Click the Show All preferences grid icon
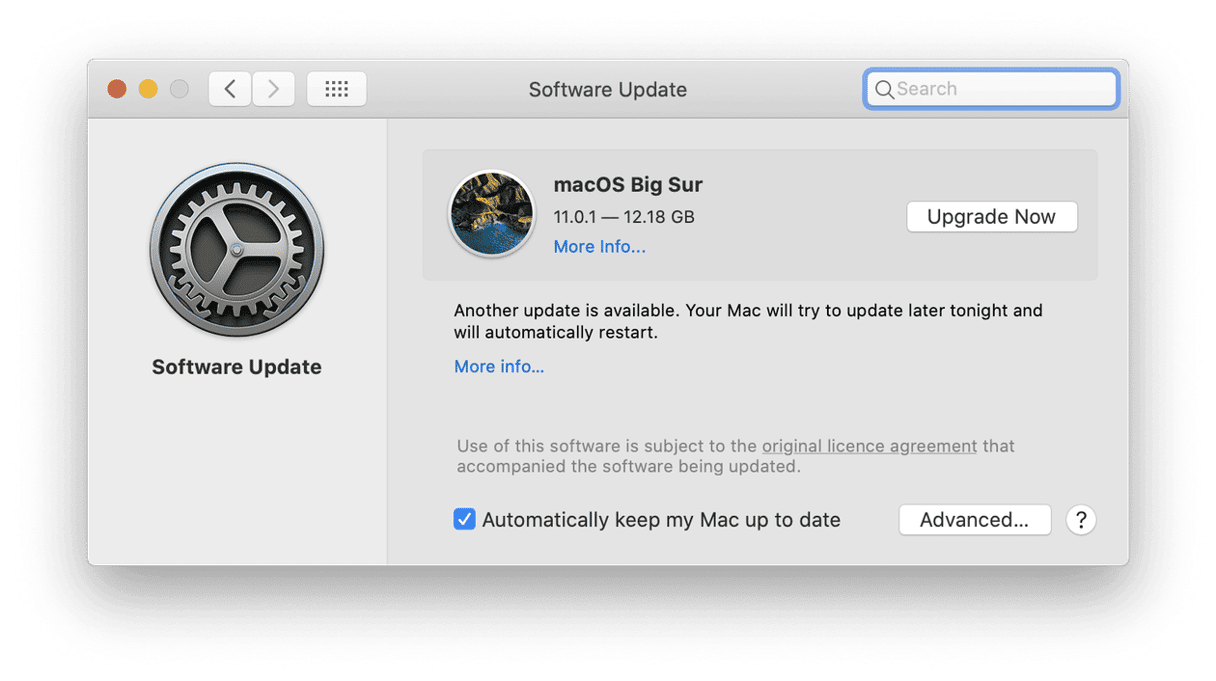 336,88
